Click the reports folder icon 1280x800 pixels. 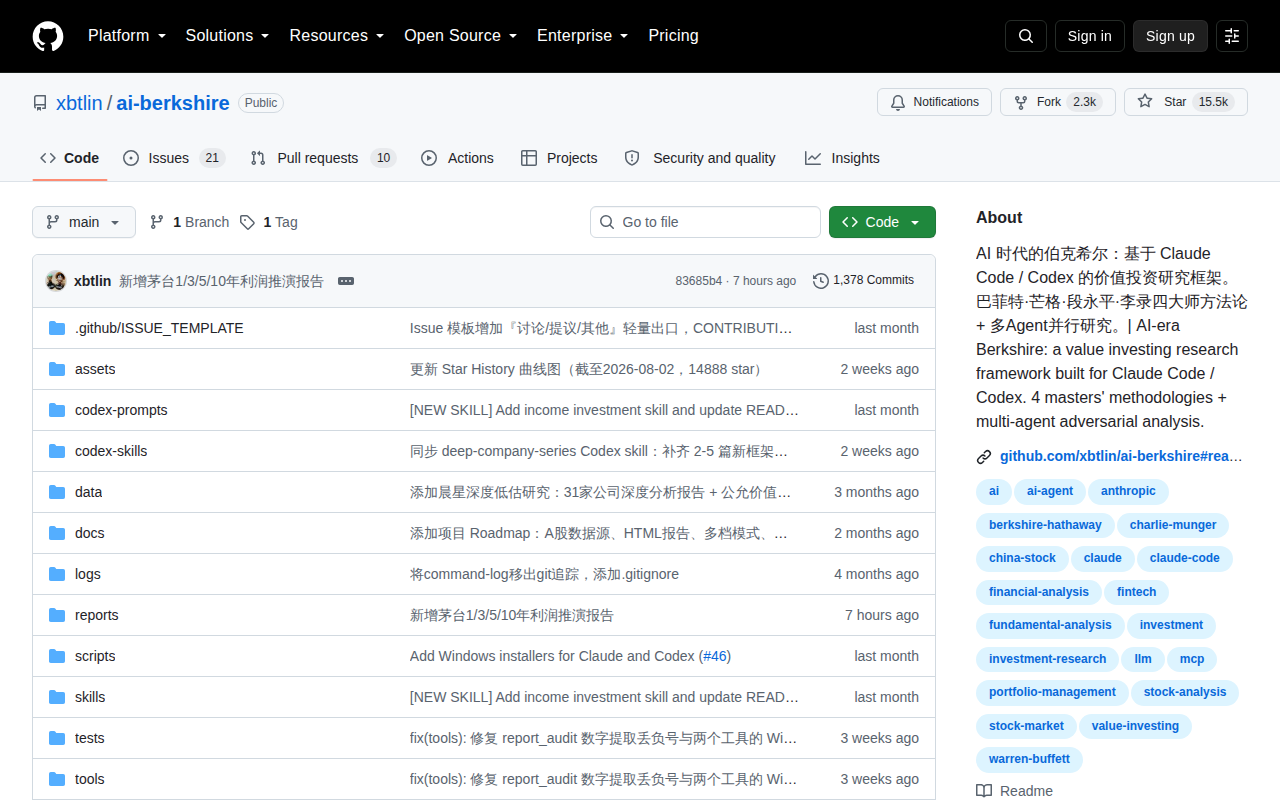[57, 615]
